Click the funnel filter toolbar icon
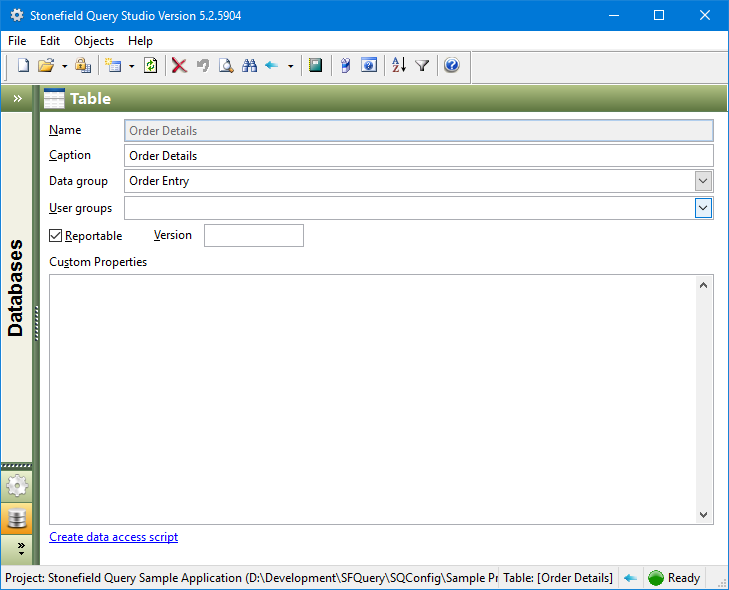 (x=422, y=66)
